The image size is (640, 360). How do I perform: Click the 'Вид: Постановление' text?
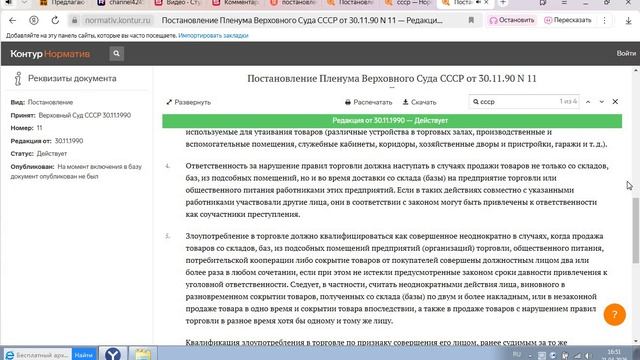(x=42, y=102)
